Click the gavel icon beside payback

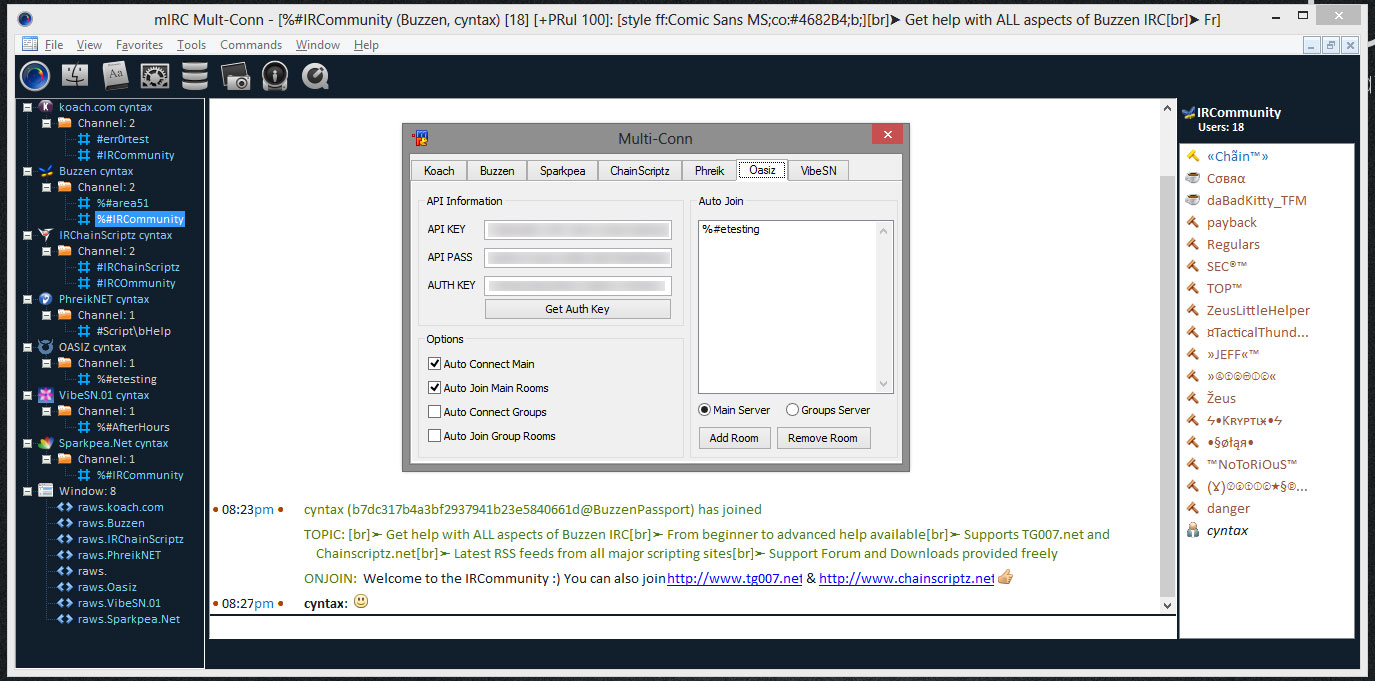click(x=1193, y=222)
